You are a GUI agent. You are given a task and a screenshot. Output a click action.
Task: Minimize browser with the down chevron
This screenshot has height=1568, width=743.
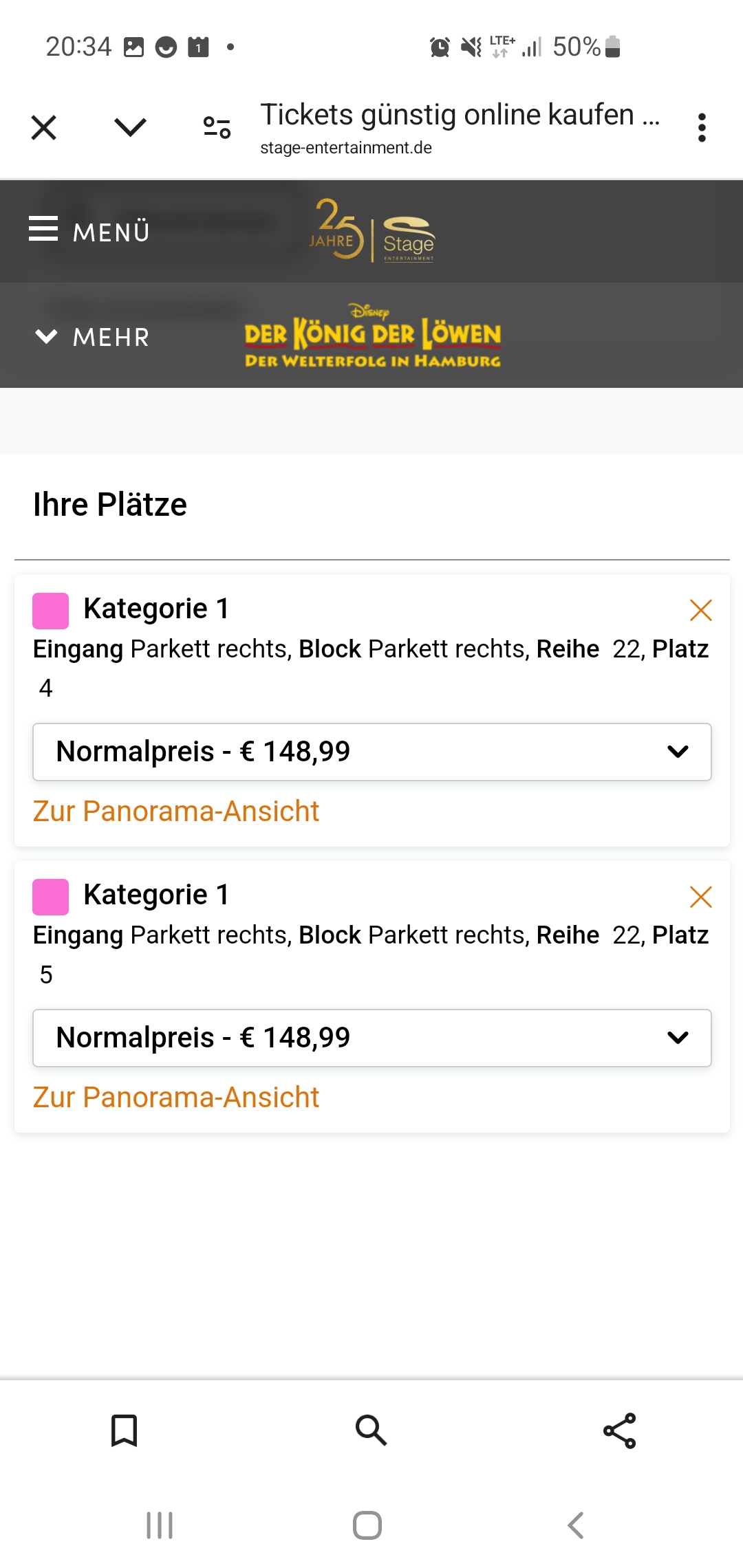(x=130, y=128)
